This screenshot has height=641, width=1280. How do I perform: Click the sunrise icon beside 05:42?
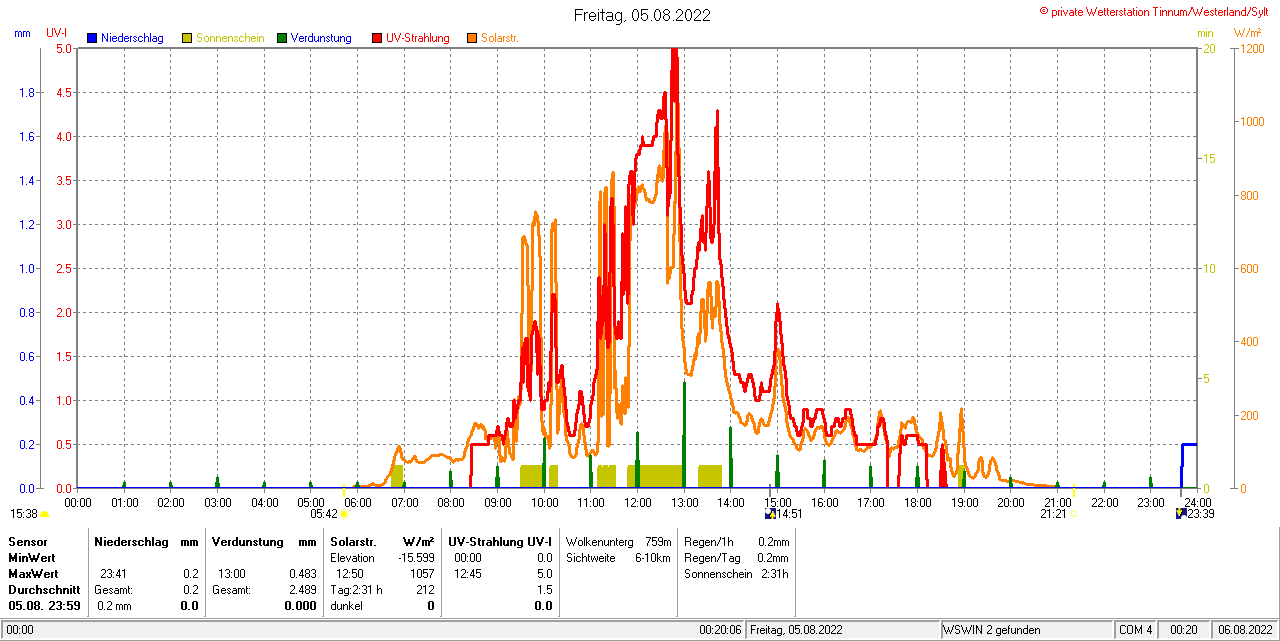[x=344, y=514]
